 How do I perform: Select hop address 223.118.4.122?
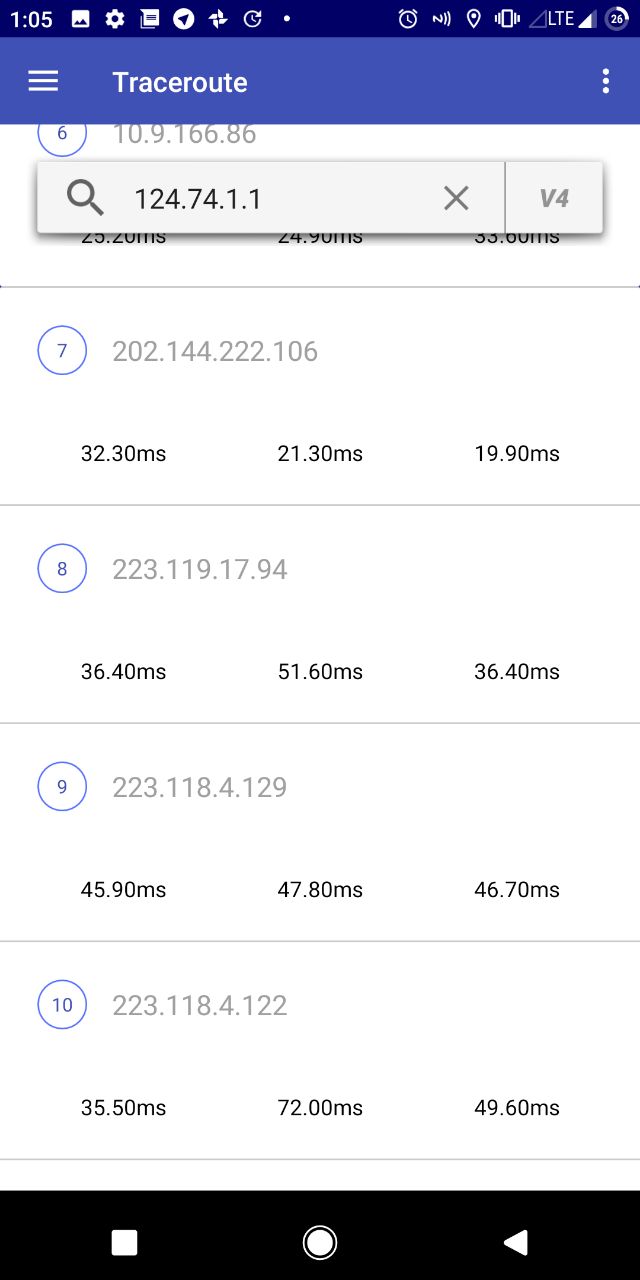[x=200, y=1005]
